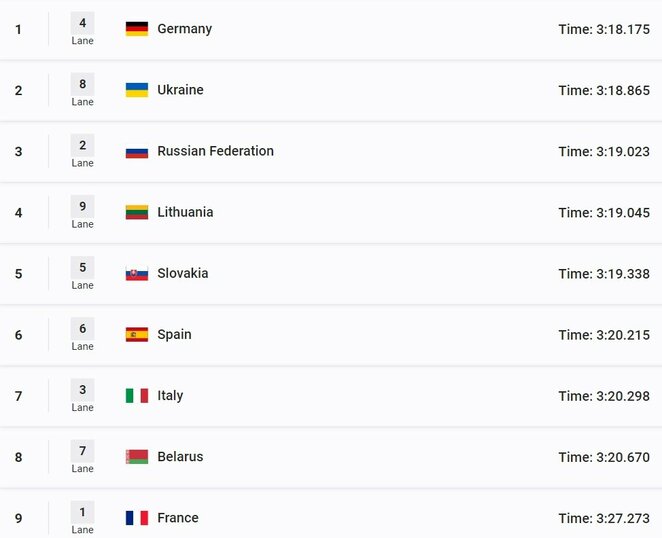Select the Lithuania team name
Viewport: 662px width, 538px height.
185,212
